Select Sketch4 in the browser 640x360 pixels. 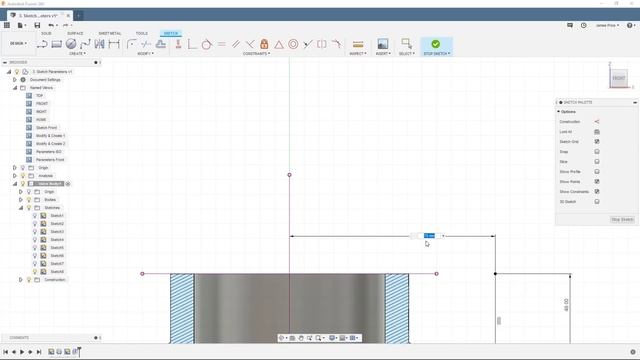point(57,240)
